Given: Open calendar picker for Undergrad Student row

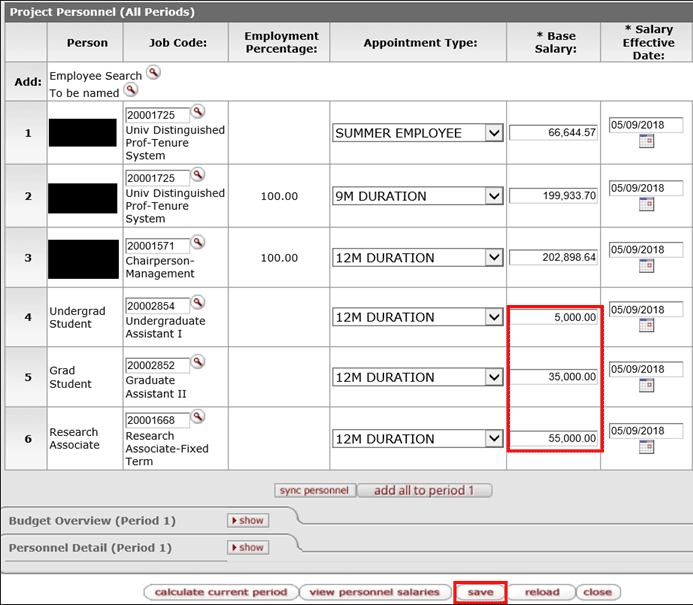Looking at the screenshot, I should 646,326.
